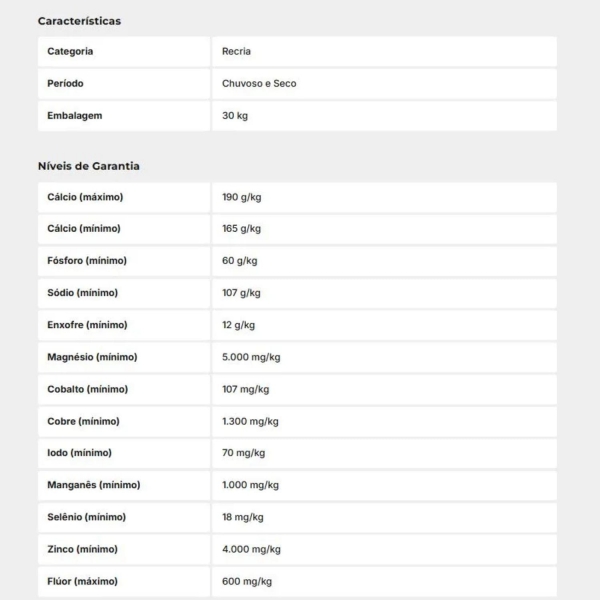This screenshot has height=600, width=600.
Task: Select the Fósforo (mínimo) row label
Action: coord(86,261)
